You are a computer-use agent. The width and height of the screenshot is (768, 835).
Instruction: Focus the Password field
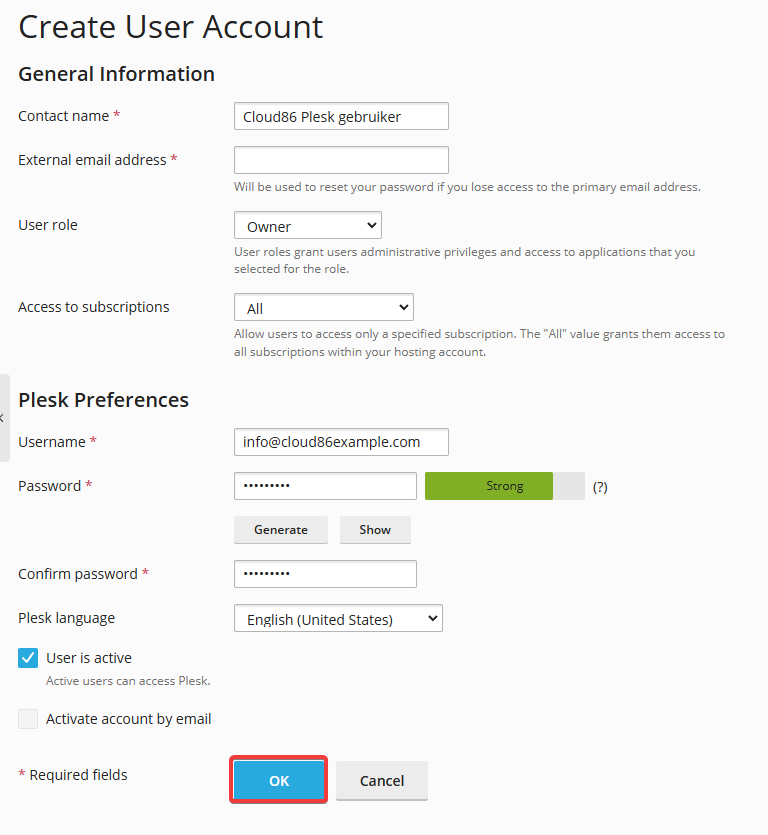tap(325, 486)
